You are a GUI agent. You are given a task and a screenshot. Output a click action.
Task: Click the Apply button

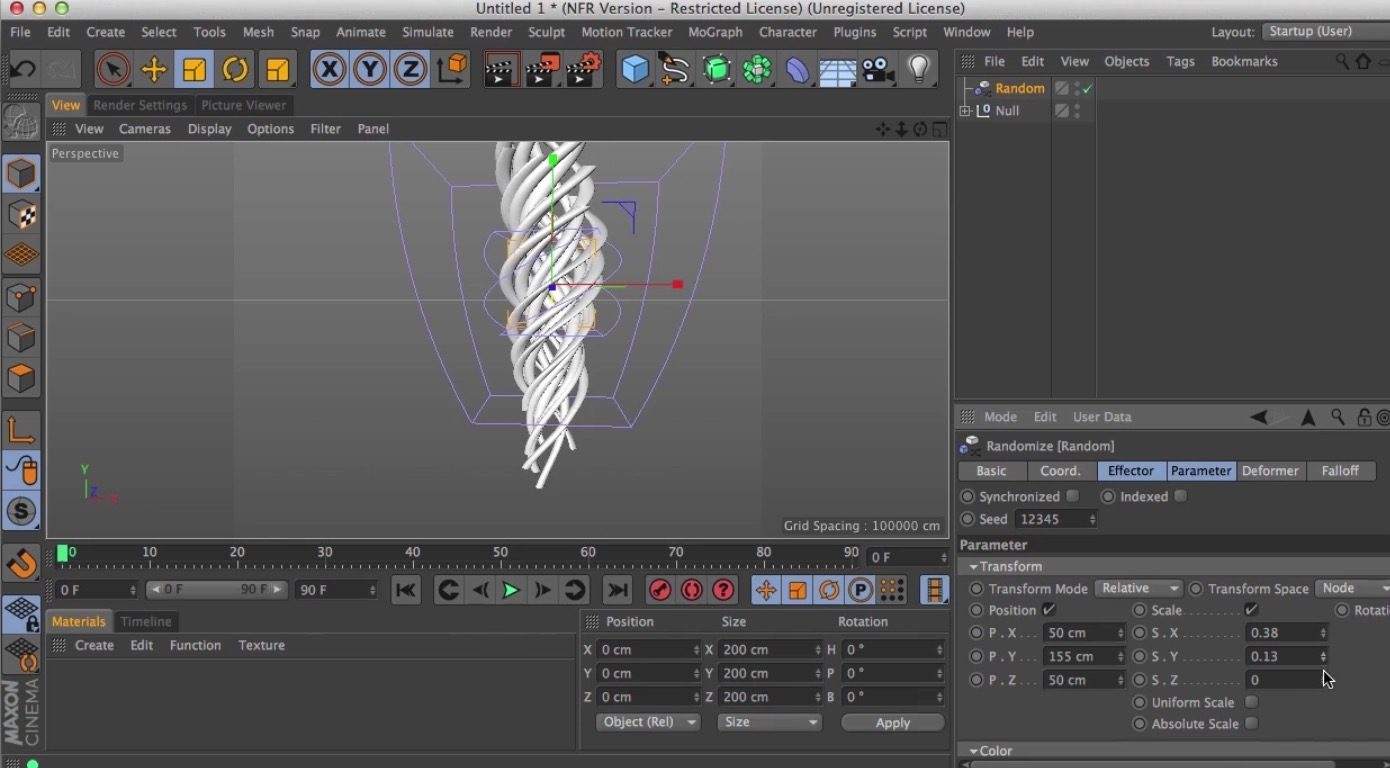pos(893,722)
